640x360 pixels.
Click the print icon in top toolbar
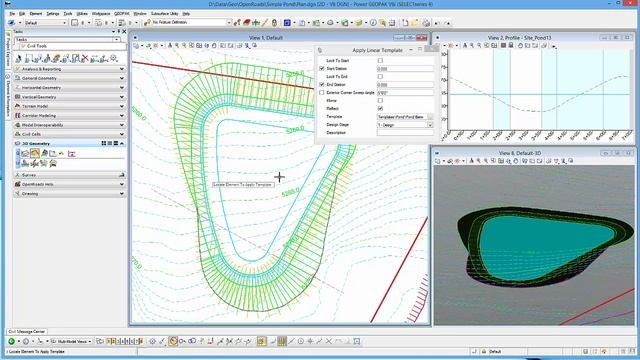[426, 23]
